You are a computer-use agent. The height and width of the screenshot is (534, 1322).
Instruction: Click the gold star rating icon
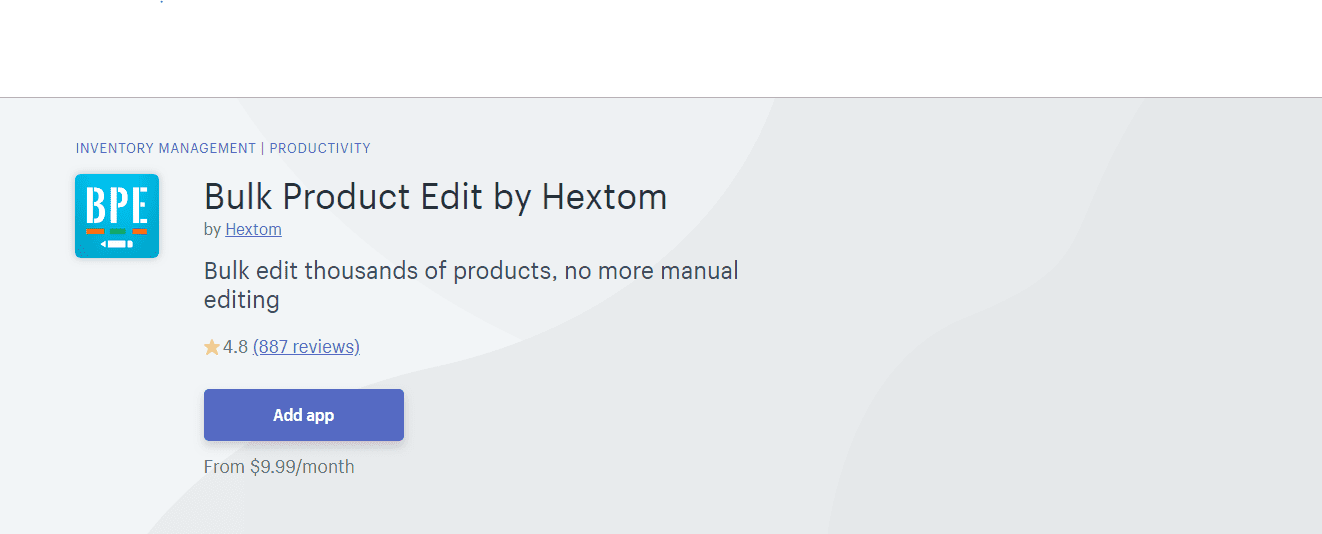pos(212,347)
